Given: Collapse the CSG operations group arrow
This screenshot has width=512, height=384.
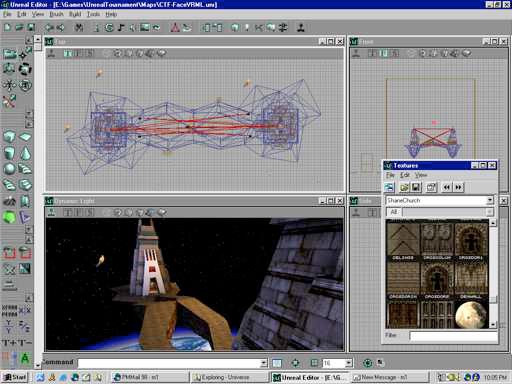Looking at the screenshot, I should pos(29,240).
